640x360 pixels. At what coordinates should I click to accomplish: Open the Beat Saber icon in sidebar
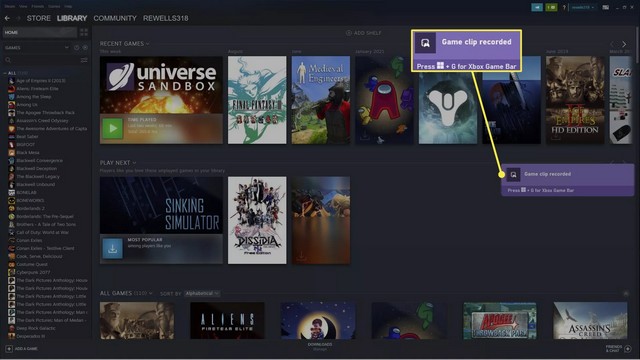(11, 137)
